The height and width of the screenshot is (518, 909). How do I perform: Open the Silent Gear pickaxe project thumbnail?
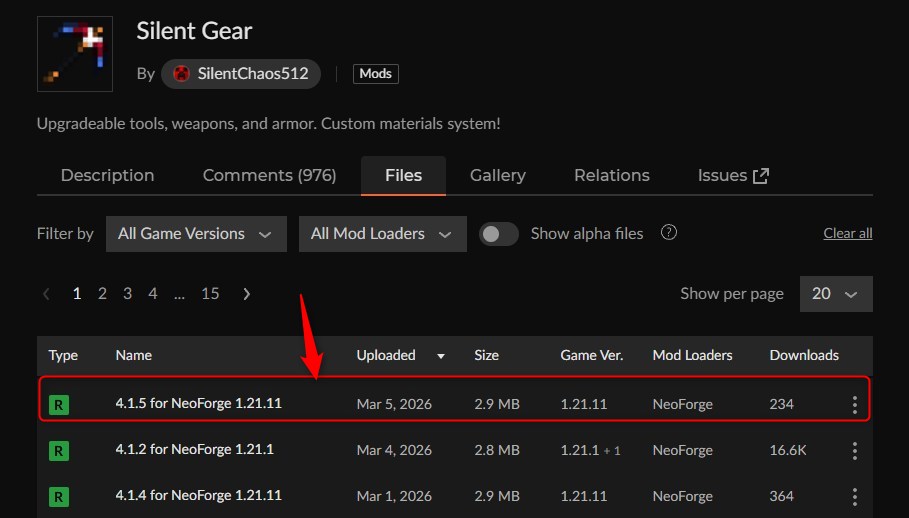[75, 54]
